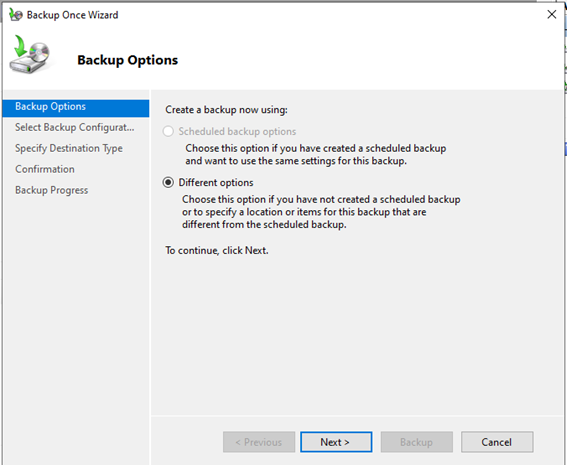
Task: Click the large backup drive and disc icon
Action: [30, 54]
